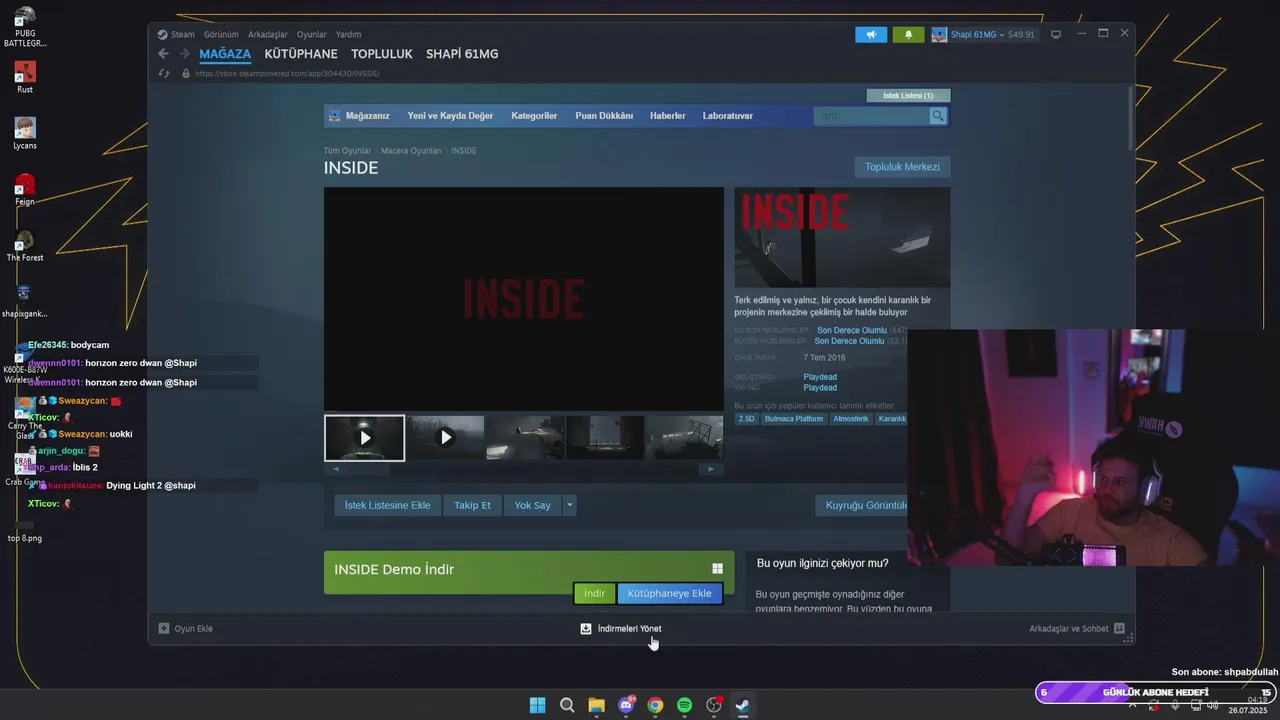Click the Playdead developer link

[820, 377]
